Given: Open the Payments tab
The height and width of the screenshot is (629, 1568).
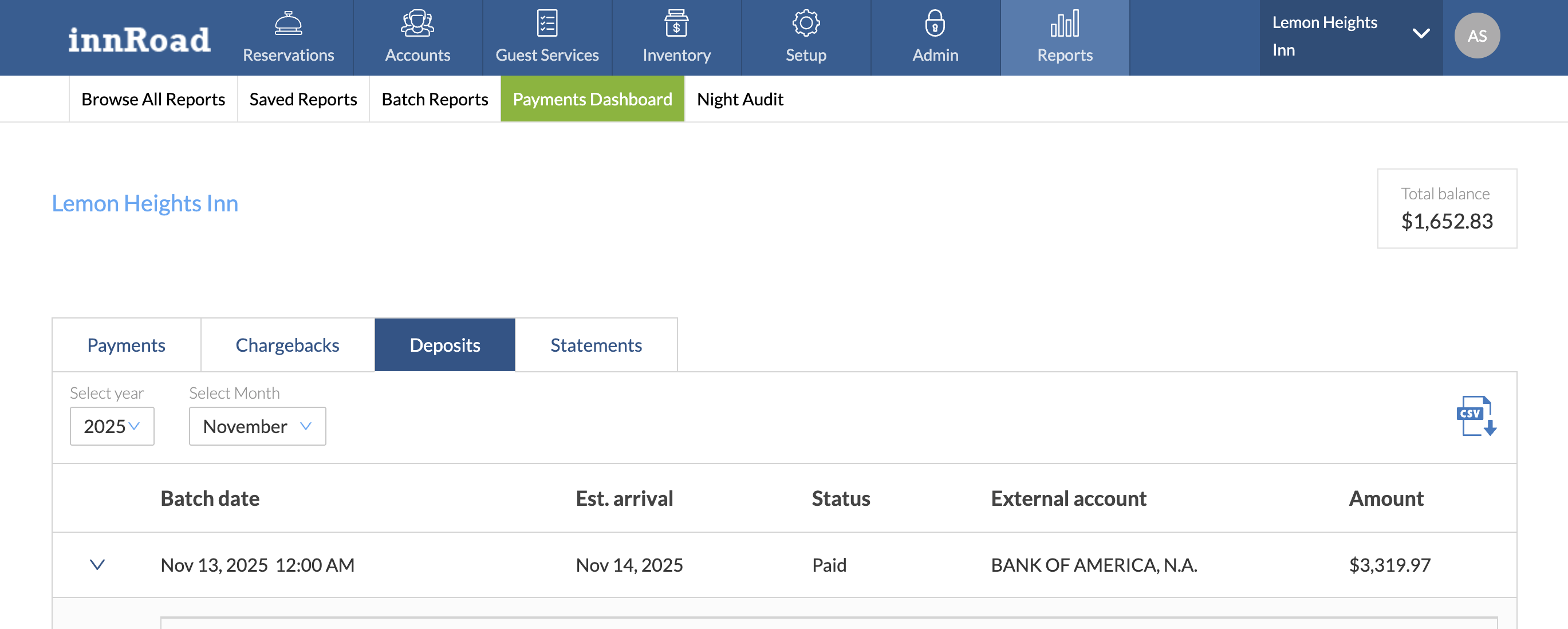Looking at the screenshot, I should [x=126, y=345].
